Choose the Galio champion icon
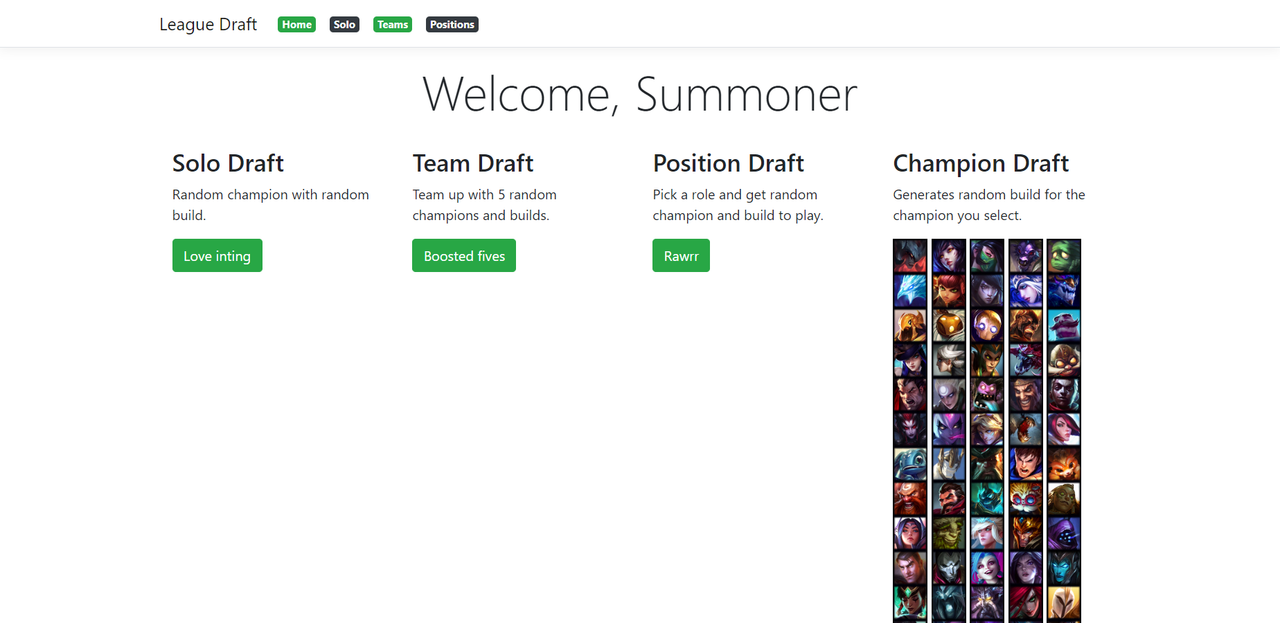 pyautogui.click(x=948, y=463)
